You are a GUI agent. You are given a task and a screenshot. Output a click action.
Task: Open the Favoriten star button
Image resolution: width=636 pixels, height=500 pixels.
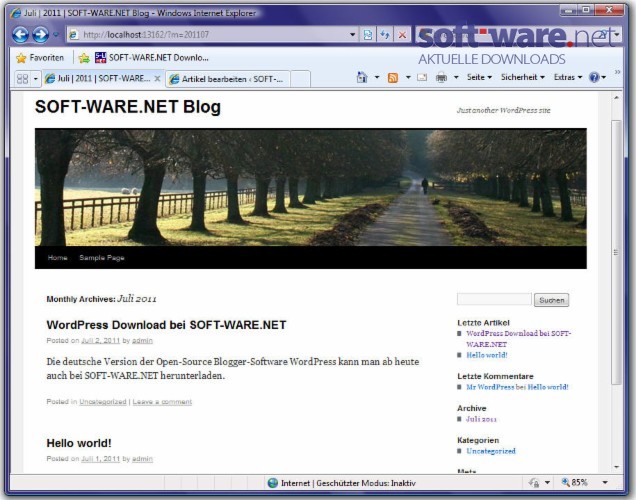coord(39,58)
